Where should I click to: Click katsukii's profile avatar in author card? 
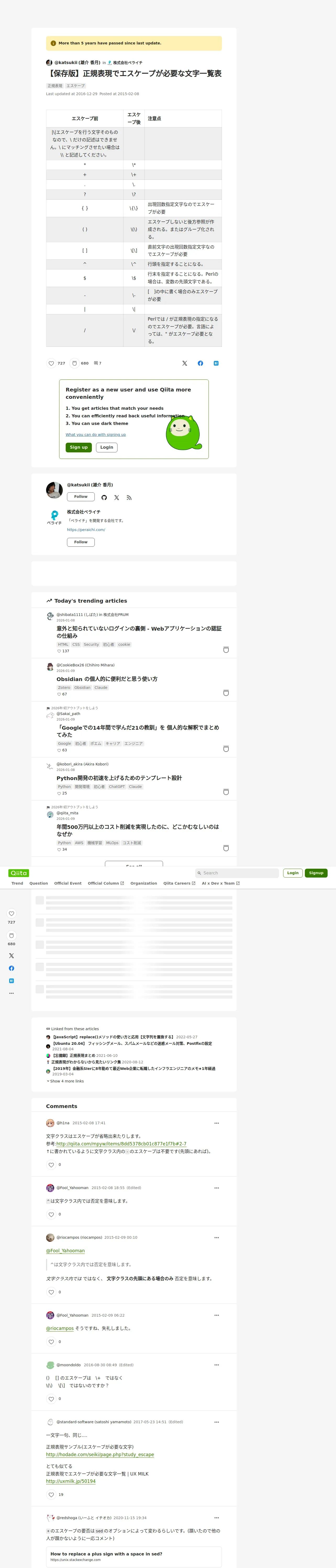(x=54, y=490)
